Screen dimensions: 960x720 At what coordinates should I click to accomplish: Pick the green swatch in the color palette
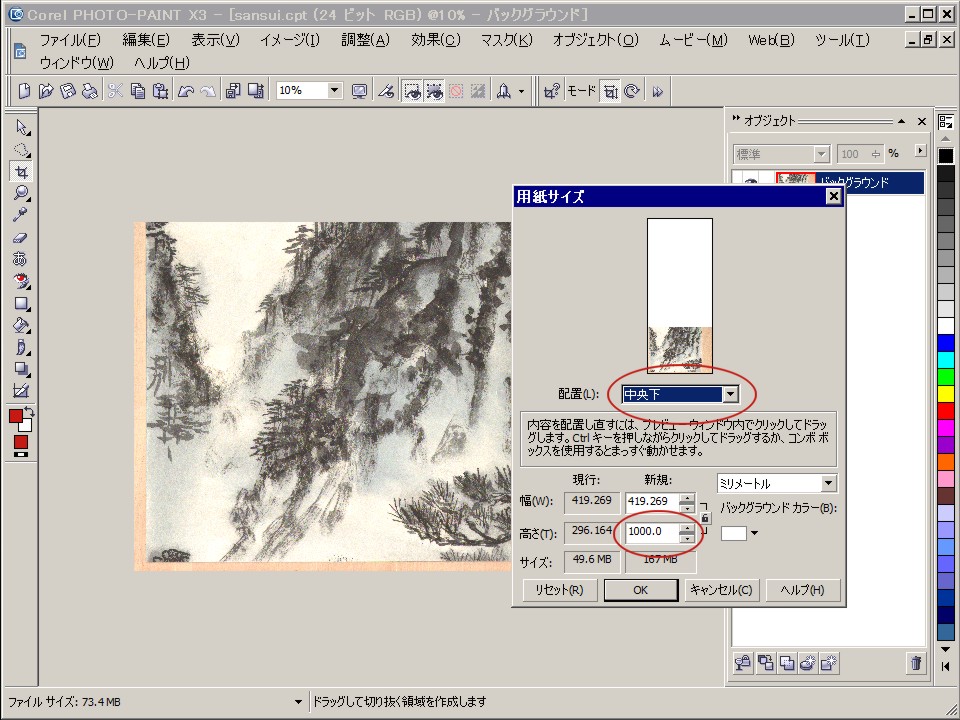pyautogui.click(x=946, y=377)
